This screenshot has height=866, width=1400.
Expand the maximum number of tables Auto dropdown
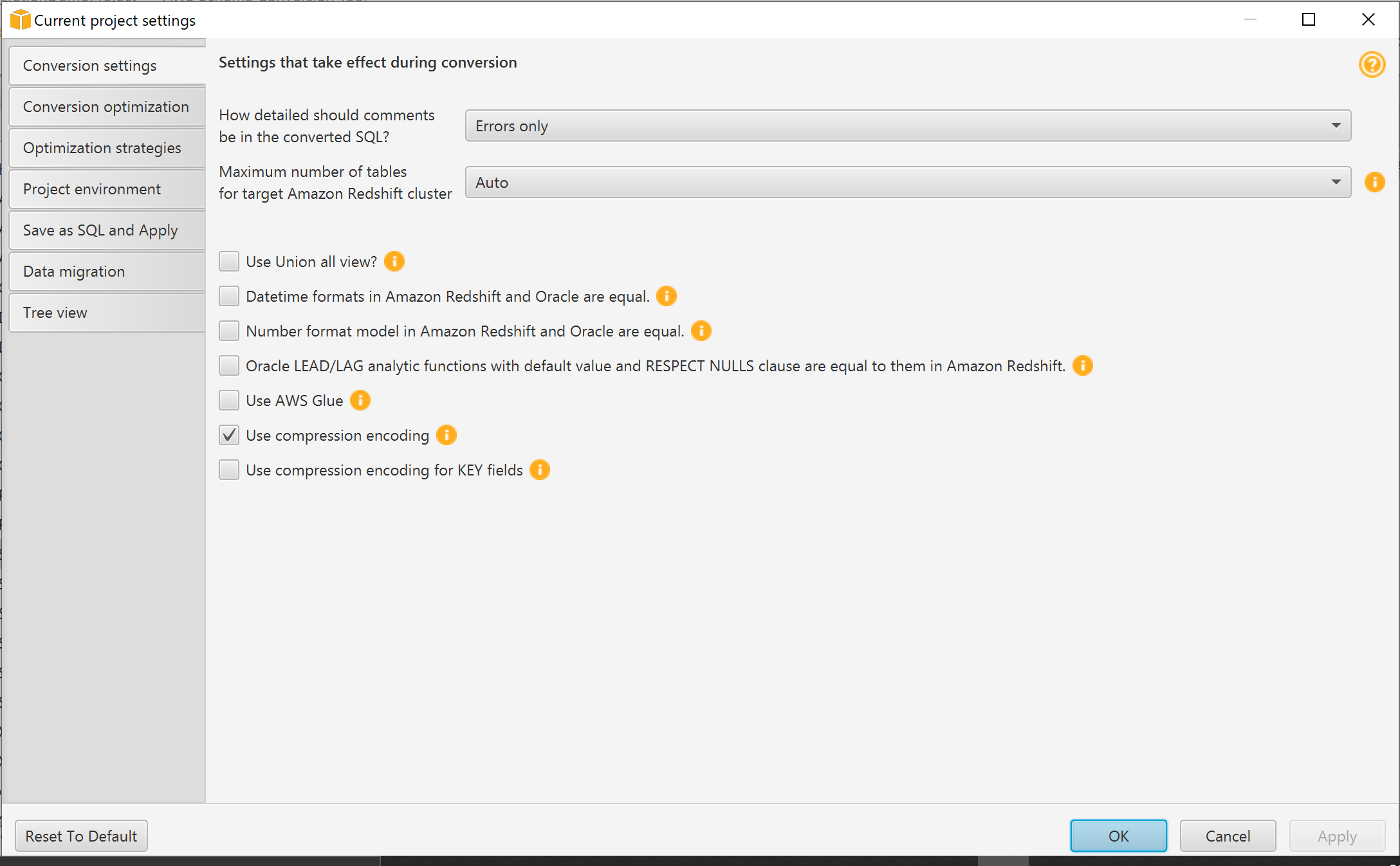[x=908, y=182]
